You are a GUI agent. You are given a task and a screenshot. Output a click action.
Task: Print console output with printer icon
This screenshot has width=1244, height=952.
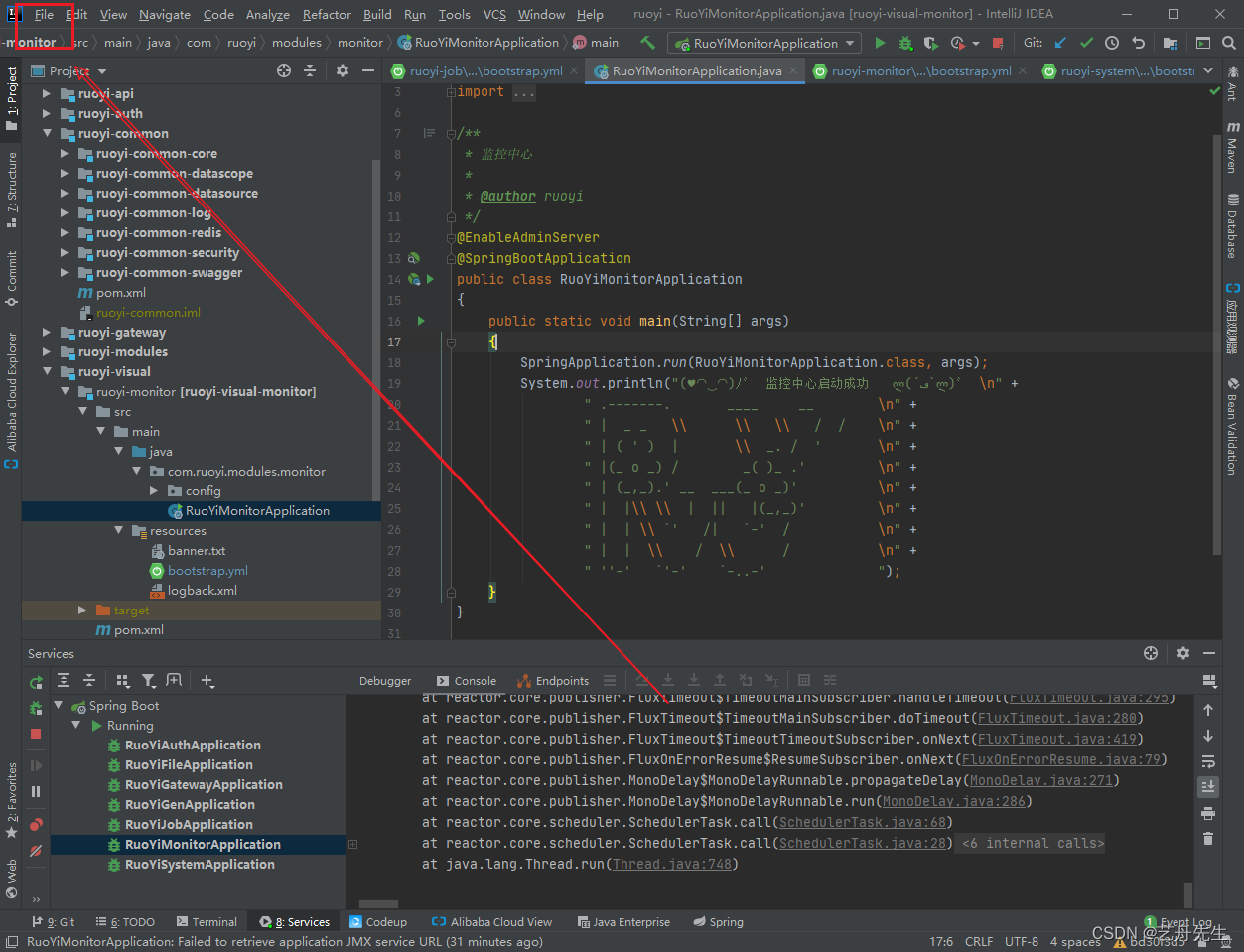tap(1208, 813)
